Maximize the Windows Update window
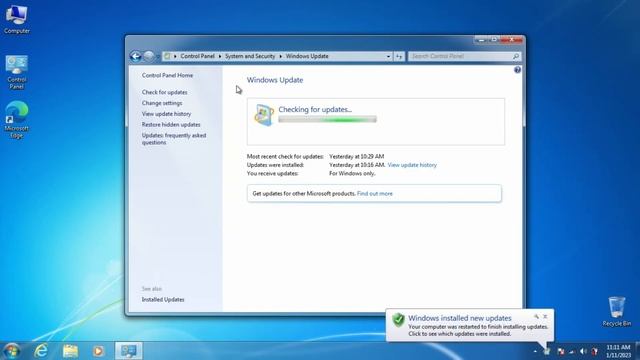Viewport: 640px width, 360px height. pyautogui.click(x=493, y=40)
